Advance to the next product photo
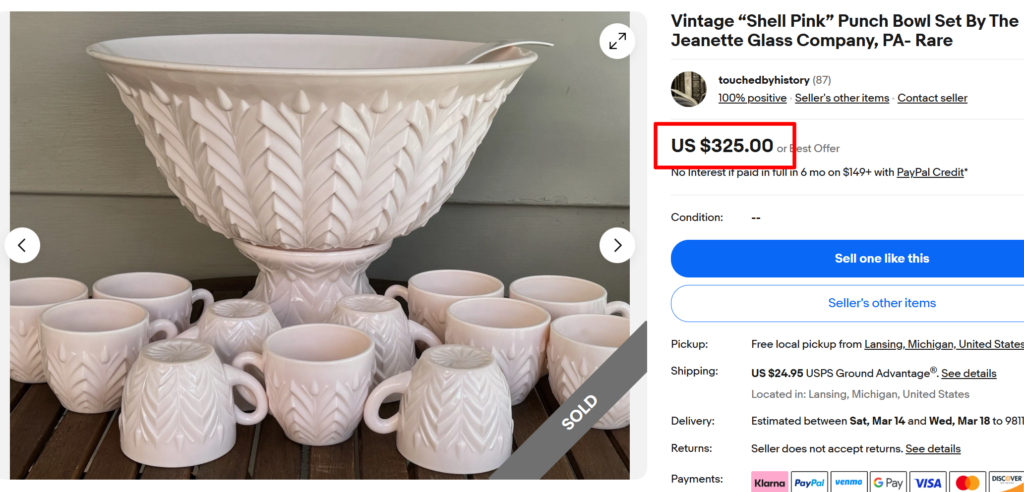 tap(617, 245)
